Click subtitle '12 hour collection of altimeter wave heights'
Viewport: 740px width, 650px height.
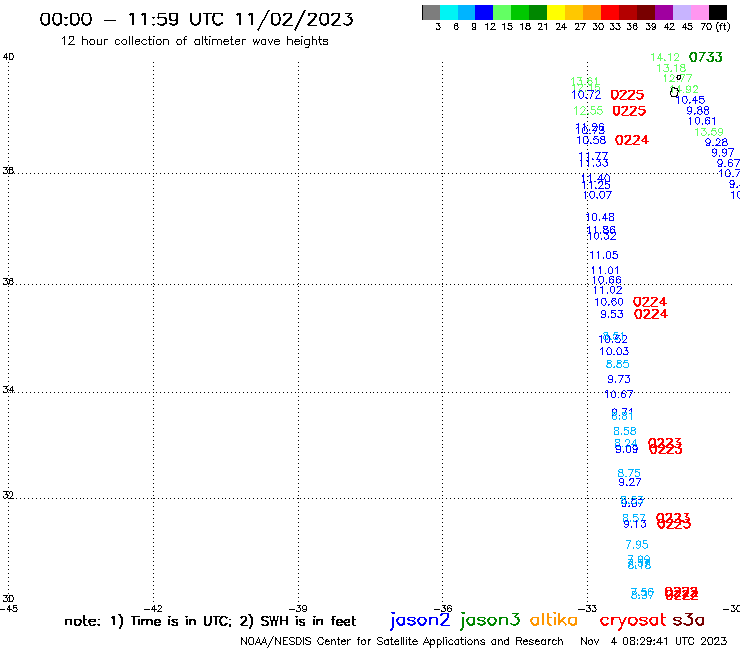pos(194,41)
